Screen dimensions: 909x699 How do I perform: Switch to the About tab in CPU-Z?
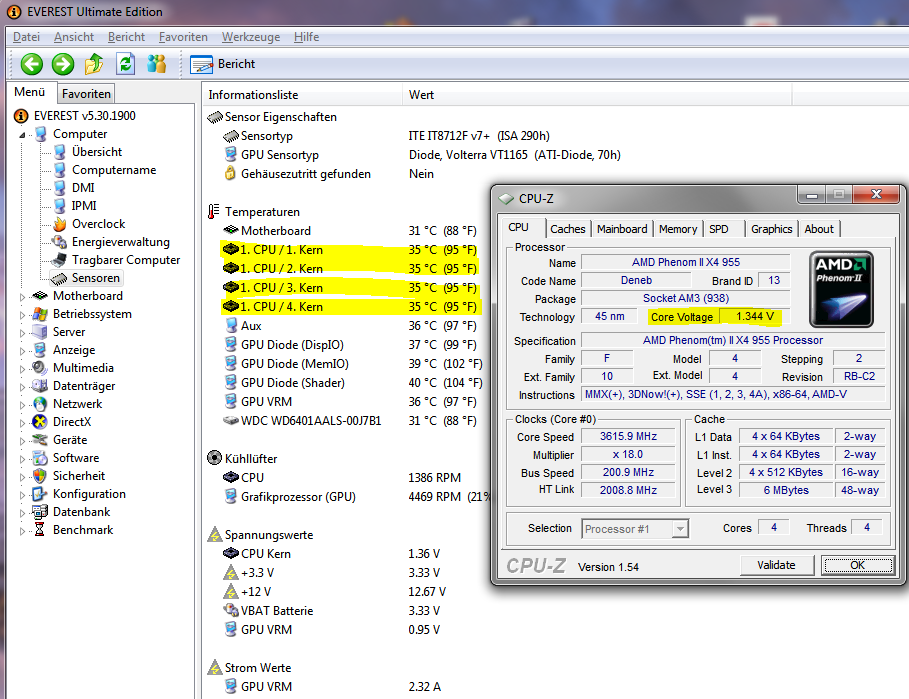click(x=819, y=229)
